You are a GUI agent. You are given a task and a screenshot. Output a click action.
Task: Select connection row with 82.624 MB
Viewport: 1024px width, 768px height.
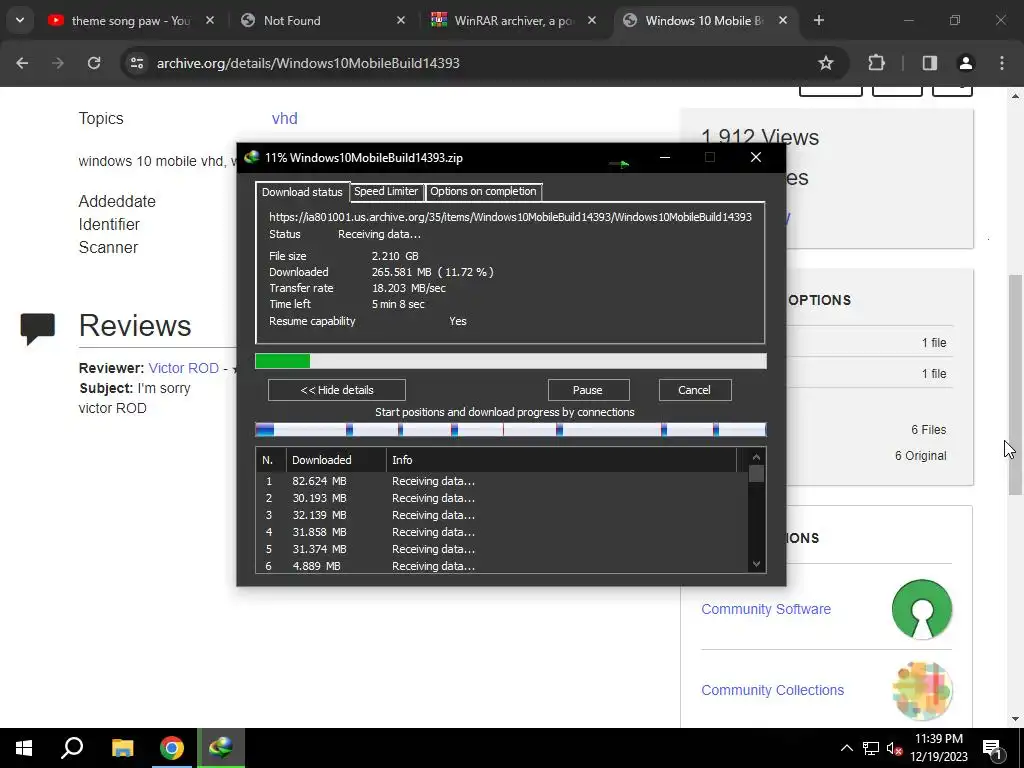click(x=502, y=481)
